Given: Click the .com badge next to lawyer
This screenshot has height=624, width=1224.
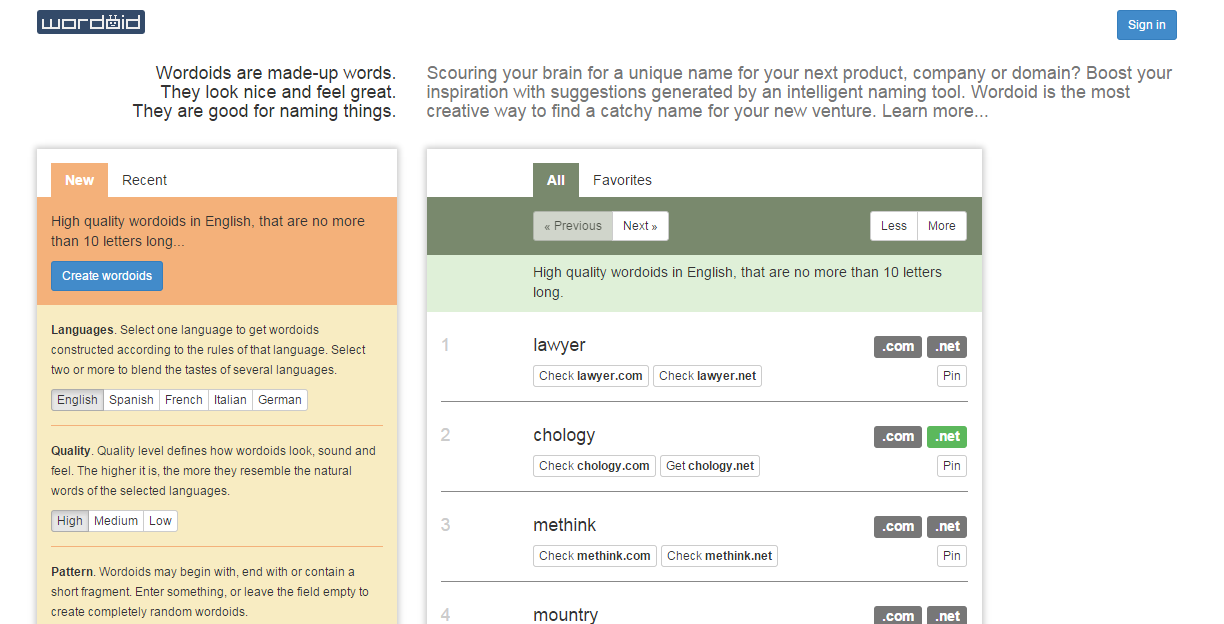Looking at the screenshot, I should [x=897, y=346].
